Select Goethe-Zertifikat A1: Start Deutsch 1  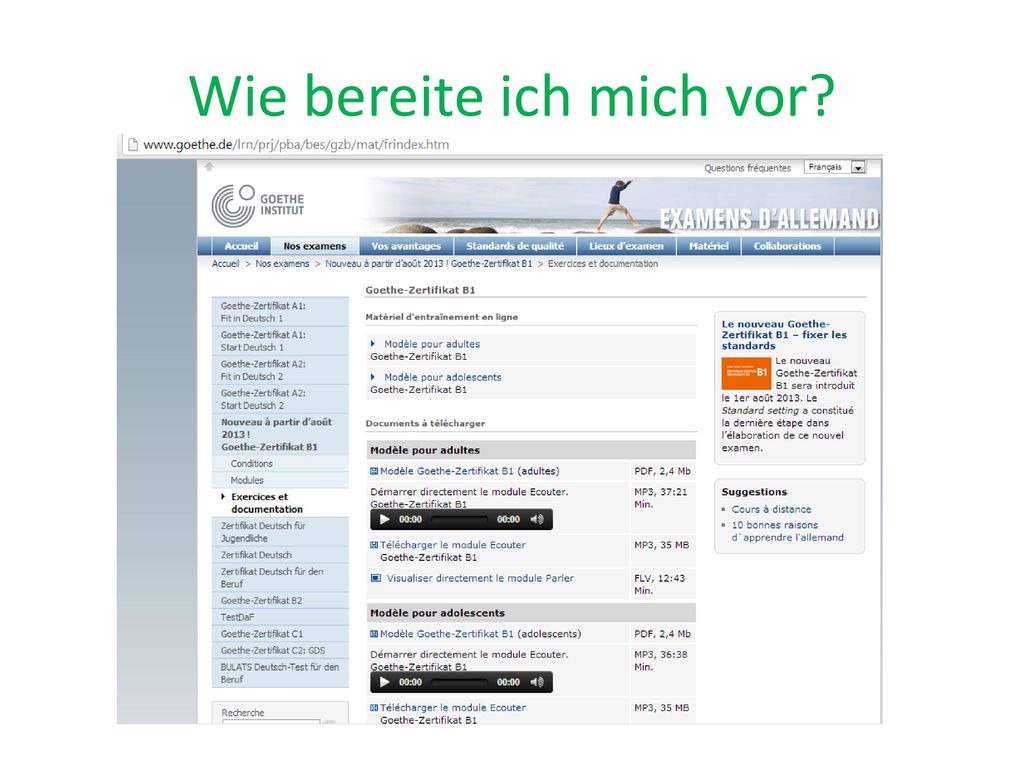(x=280, y=341)
